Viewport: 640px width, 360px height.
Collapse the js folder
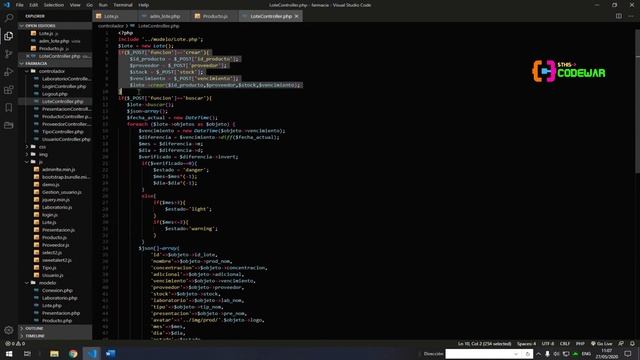pos(40,162)
